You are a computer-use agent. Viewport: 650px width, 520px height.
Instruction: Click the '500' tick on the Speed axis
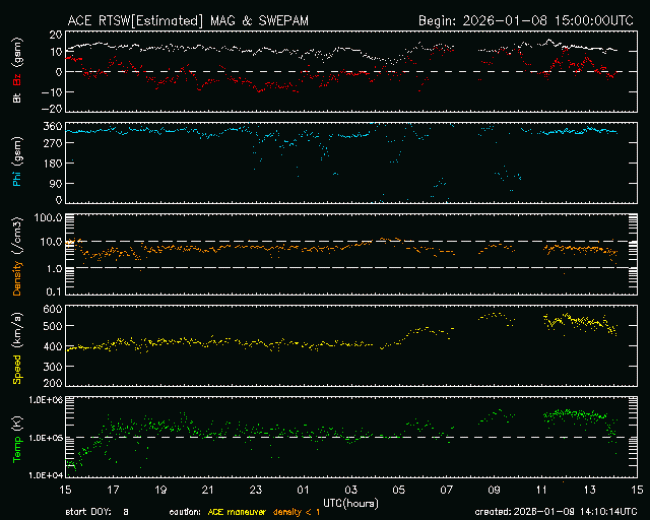[53, 326]
